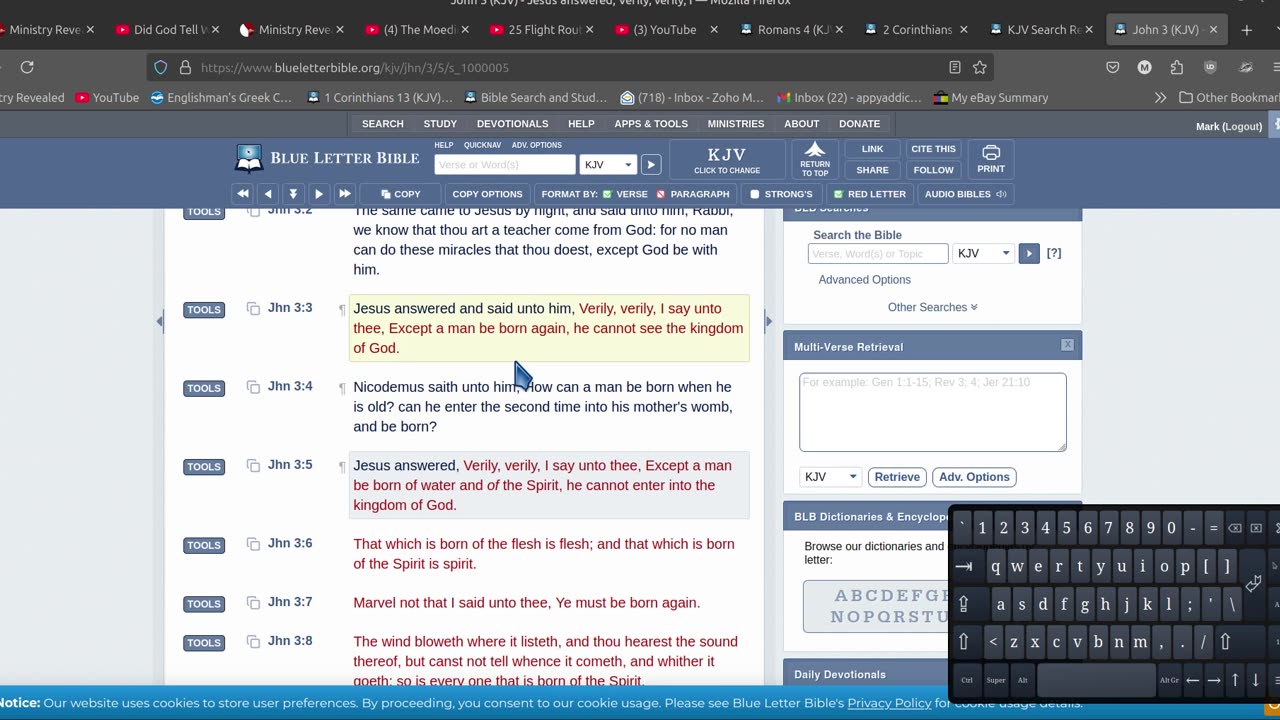This screenshot has height=720, width=1280.
Task: Click the Retrieve button
Action: (897, 477)
